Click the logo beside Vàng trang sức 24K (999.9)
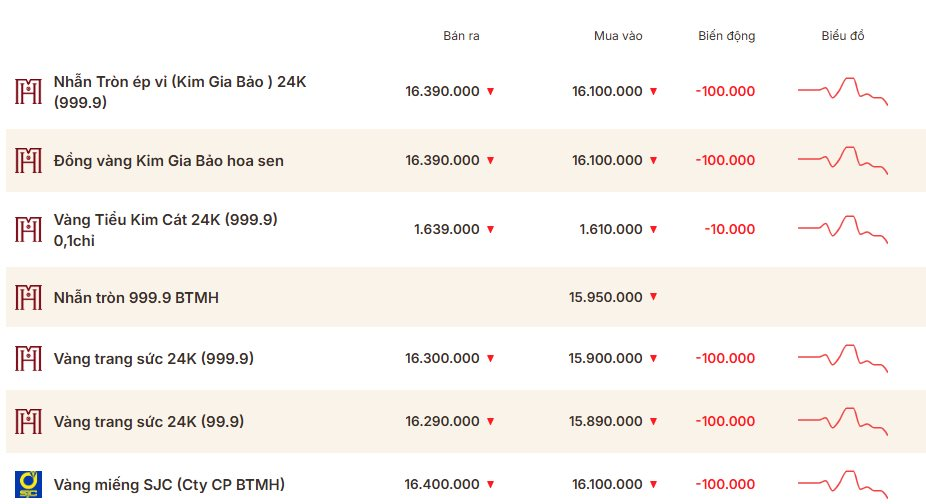926x504 pixels. point(28,358)
